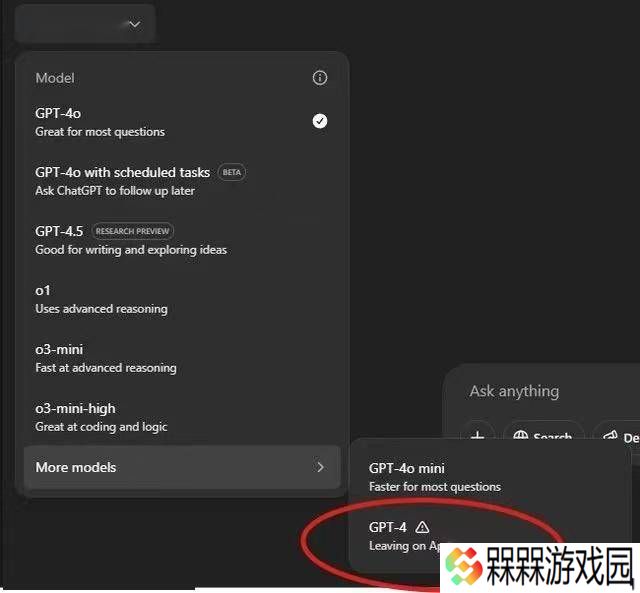Switch to the o1 model

click(182, 299)
